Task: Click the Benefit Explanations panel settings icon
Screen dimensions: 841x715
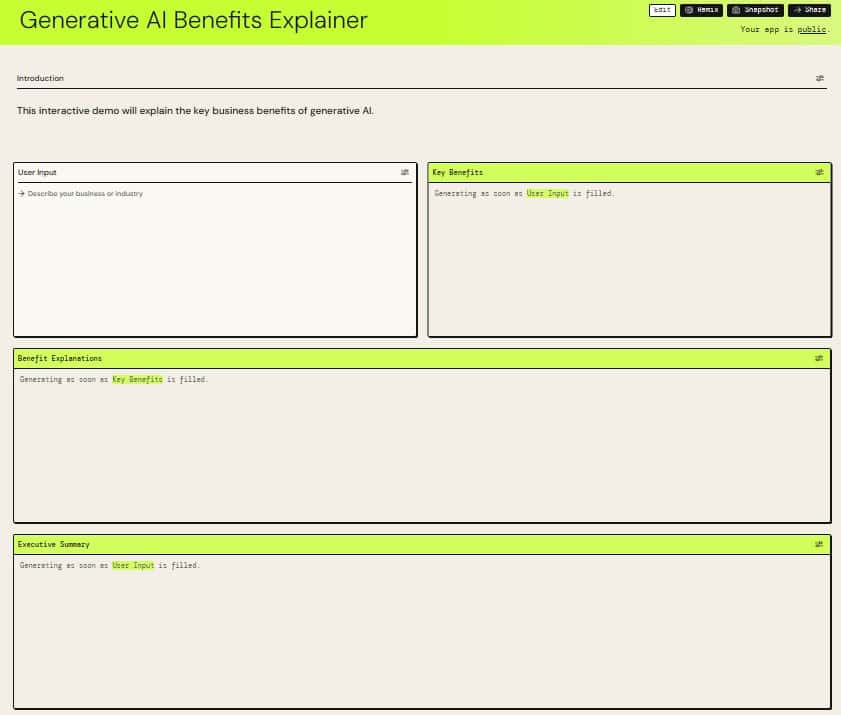Action: [x=819, y=358]
